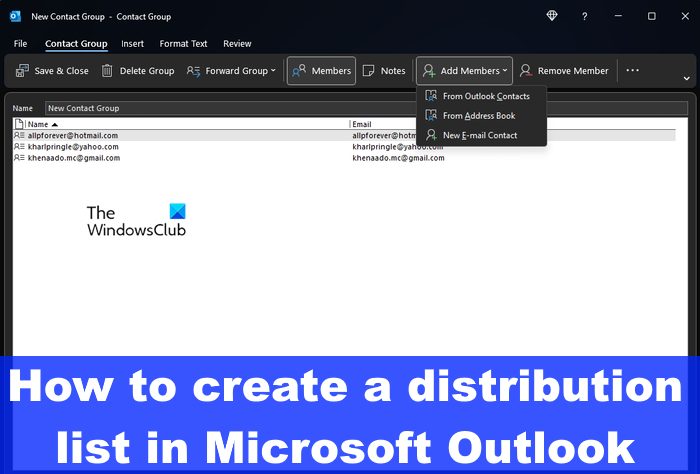Click contact icon beside khenaado.mc@gmail.com
700x474 pixels.
coord(19,158)
